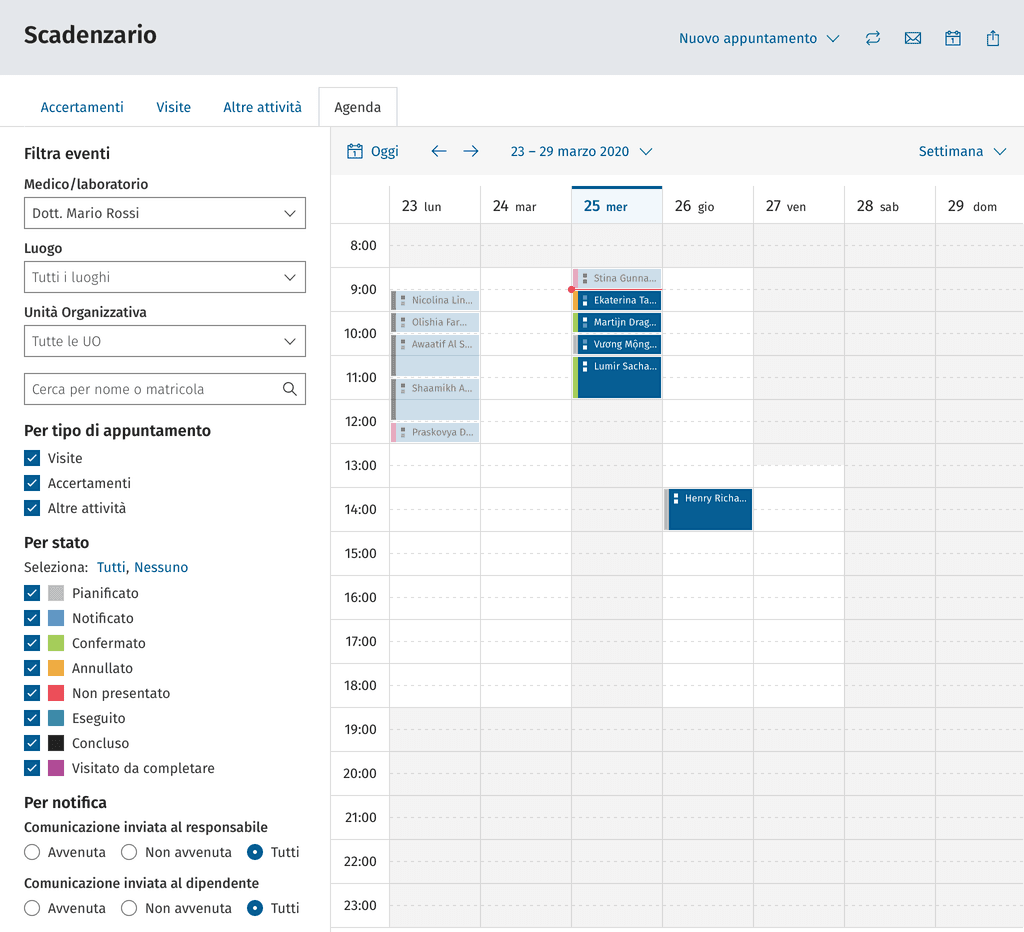Click the envelope mail icon

click(912, 39)
